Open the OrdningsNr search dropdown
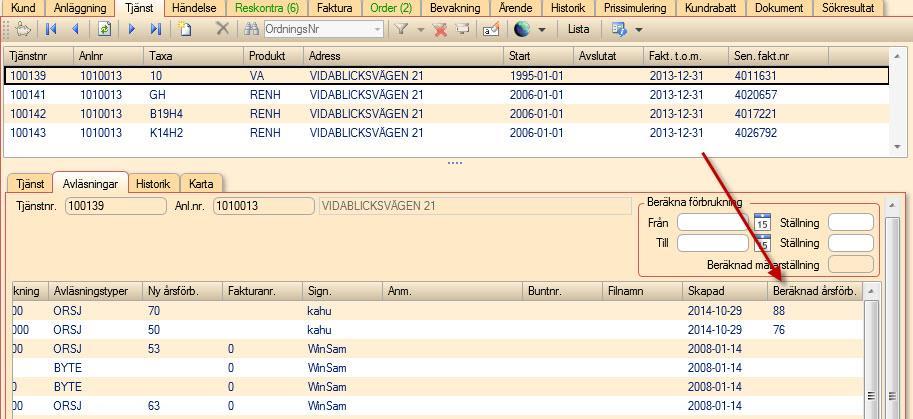The image size is (913, 419). click(x=377, y=29)
